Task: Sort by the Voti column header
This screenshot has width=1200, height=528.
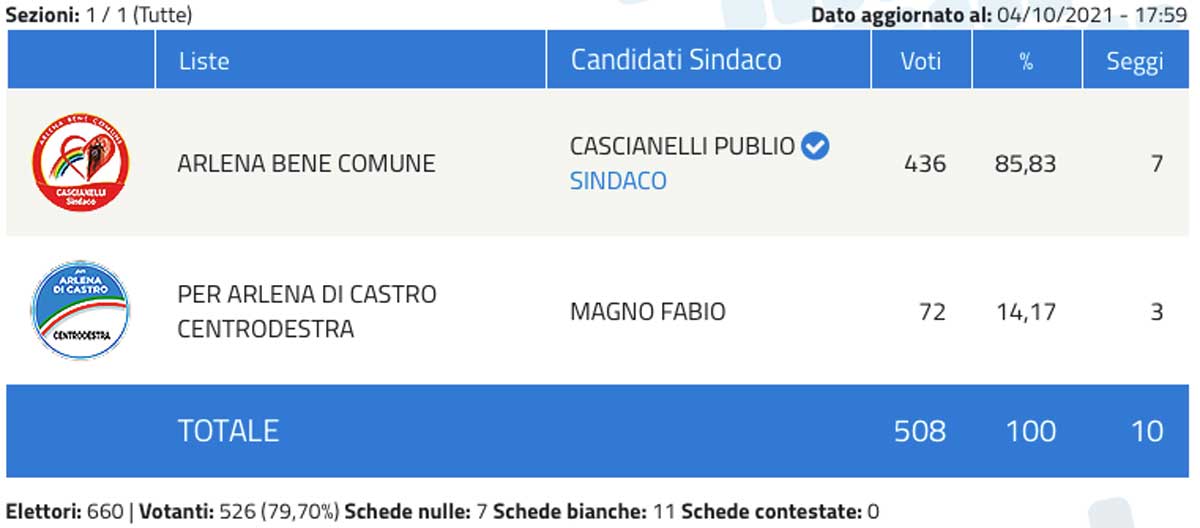Action: (920, 61)
